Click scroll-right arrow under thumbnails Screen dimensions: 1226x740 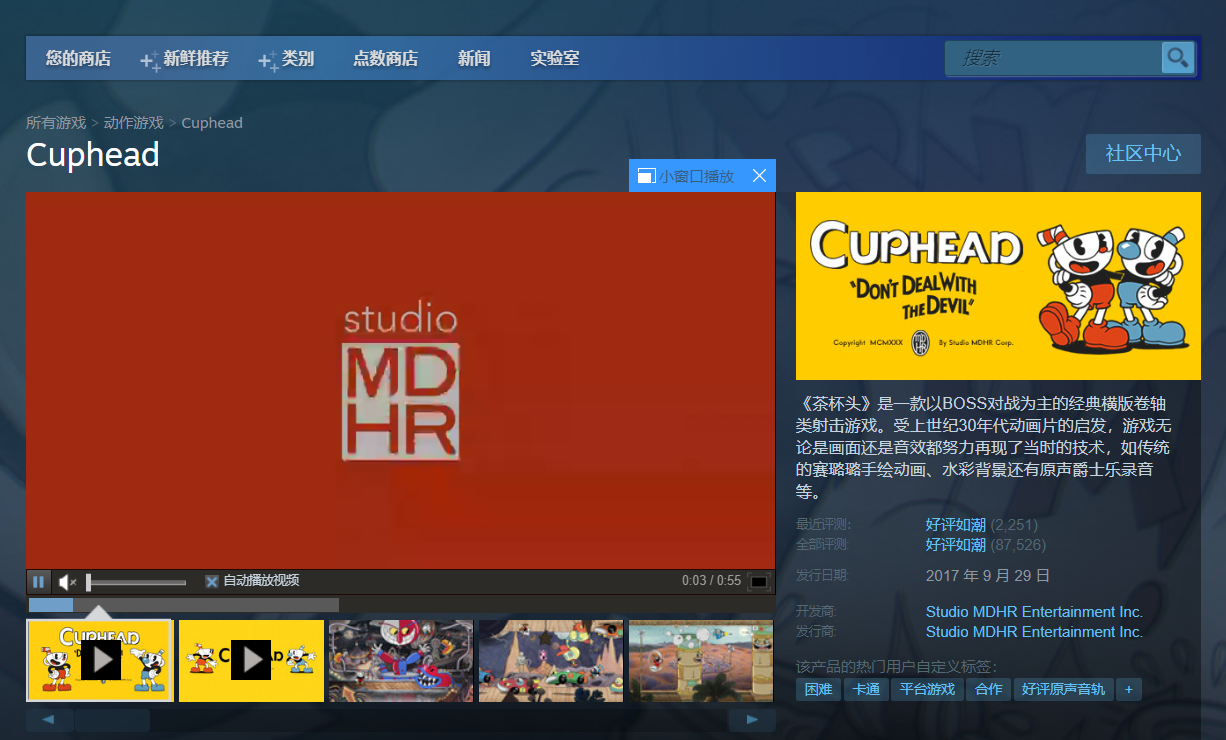click(752, 720)
